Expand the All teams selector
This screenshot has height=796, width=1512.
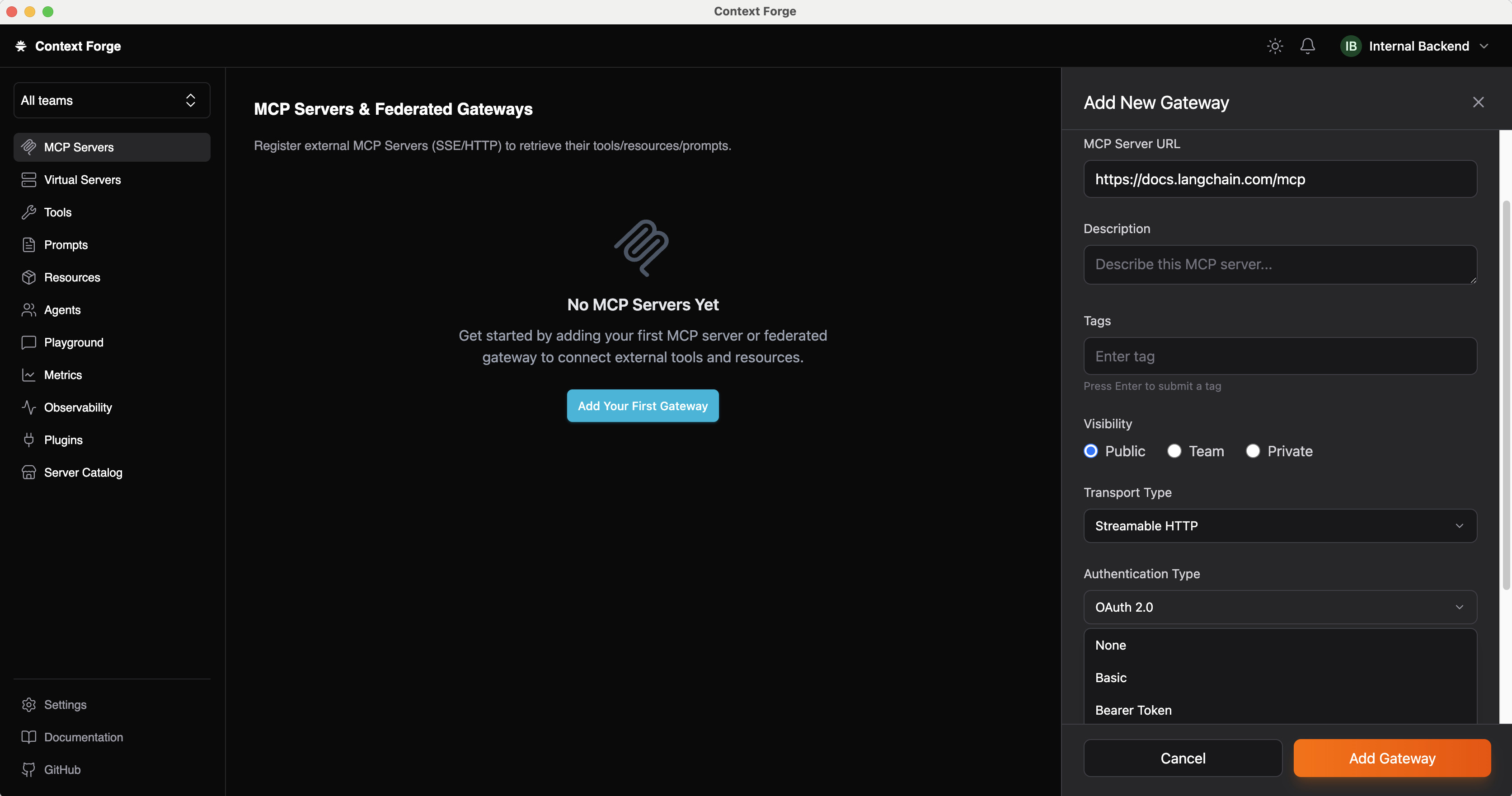click(x=112, y=100)
